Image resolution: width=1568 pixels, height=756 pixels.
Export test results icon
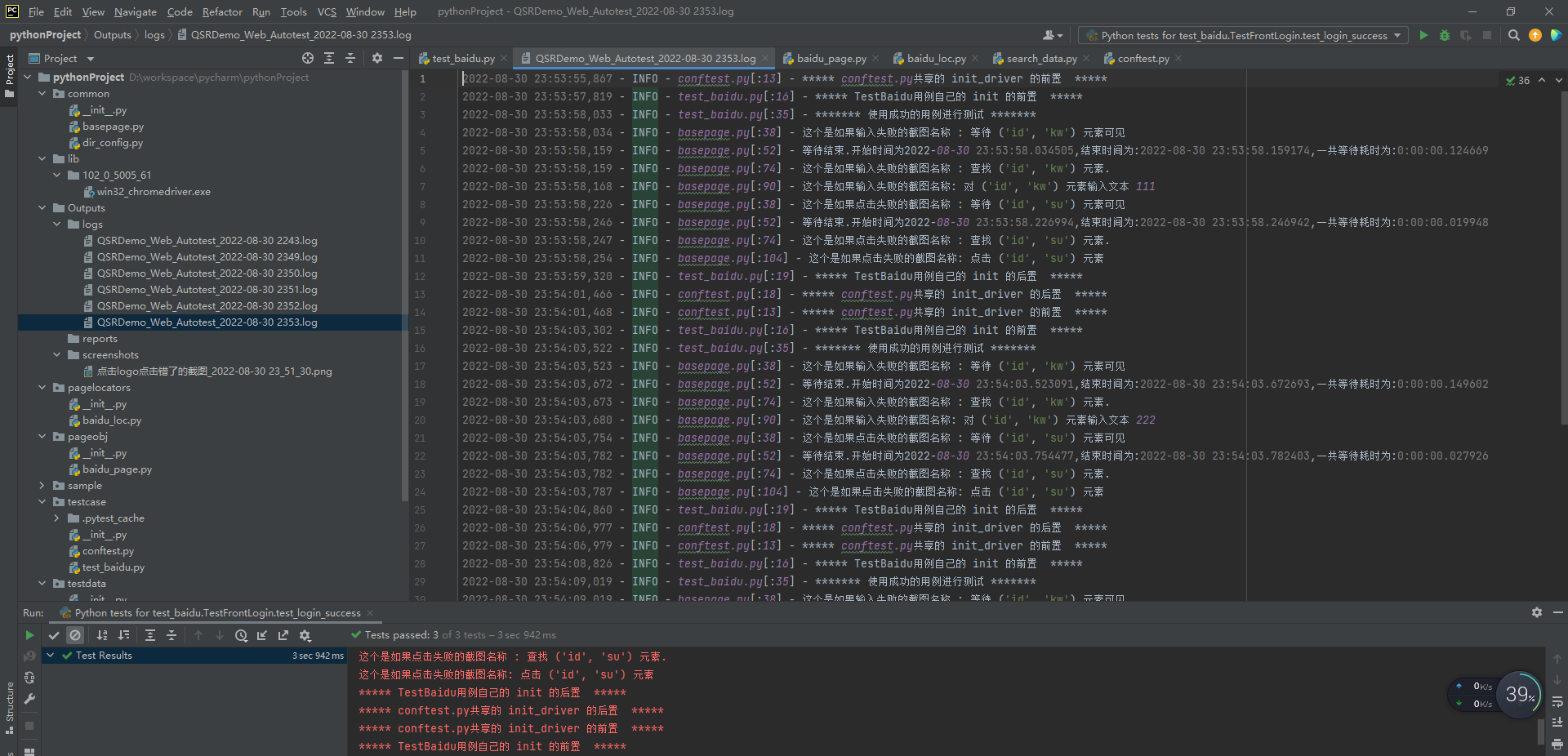coord(283,635)
